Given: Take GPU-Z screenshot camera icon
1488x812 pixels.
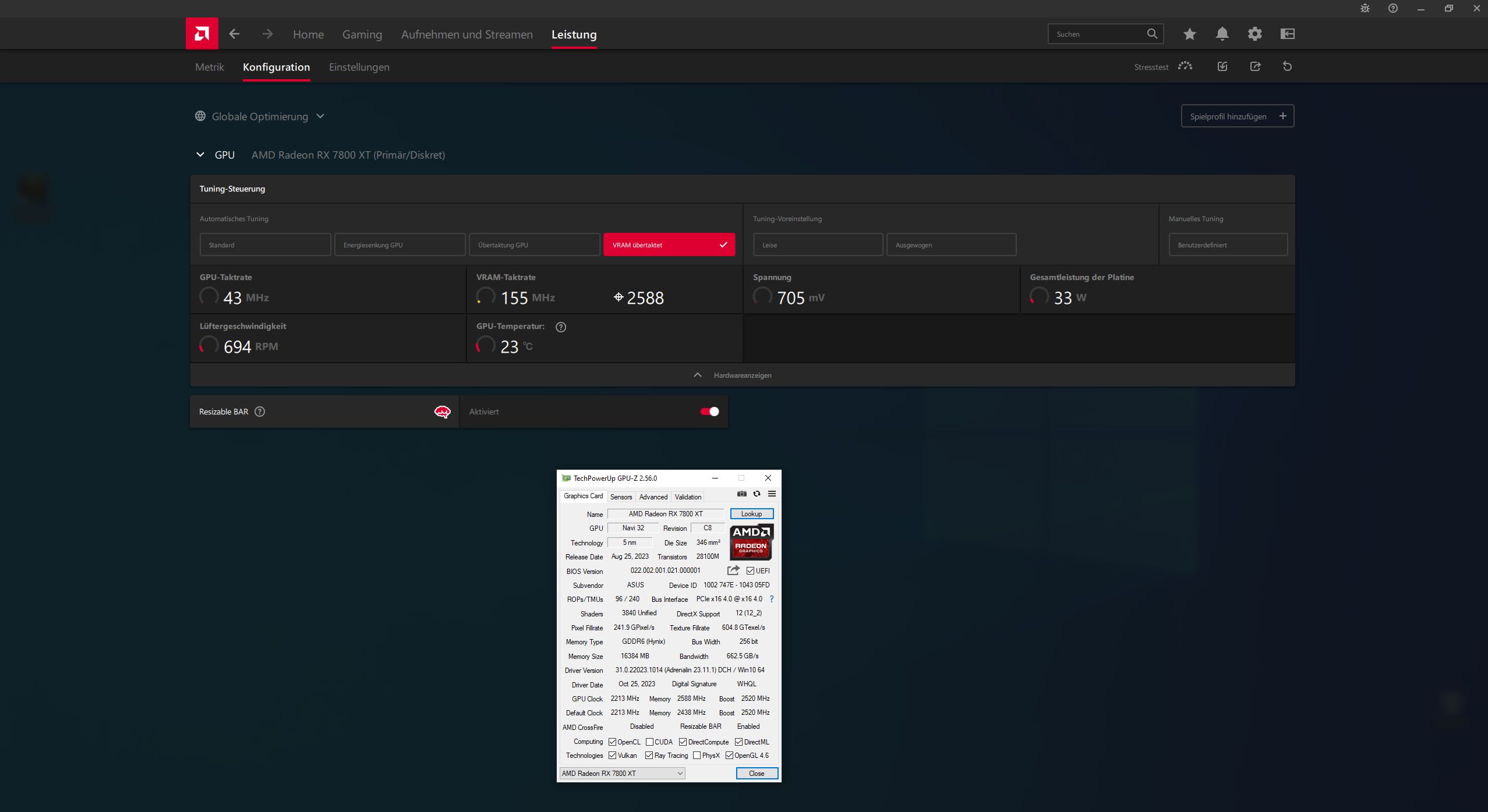Looking at the screenshot, I should [x=741, y=494].
